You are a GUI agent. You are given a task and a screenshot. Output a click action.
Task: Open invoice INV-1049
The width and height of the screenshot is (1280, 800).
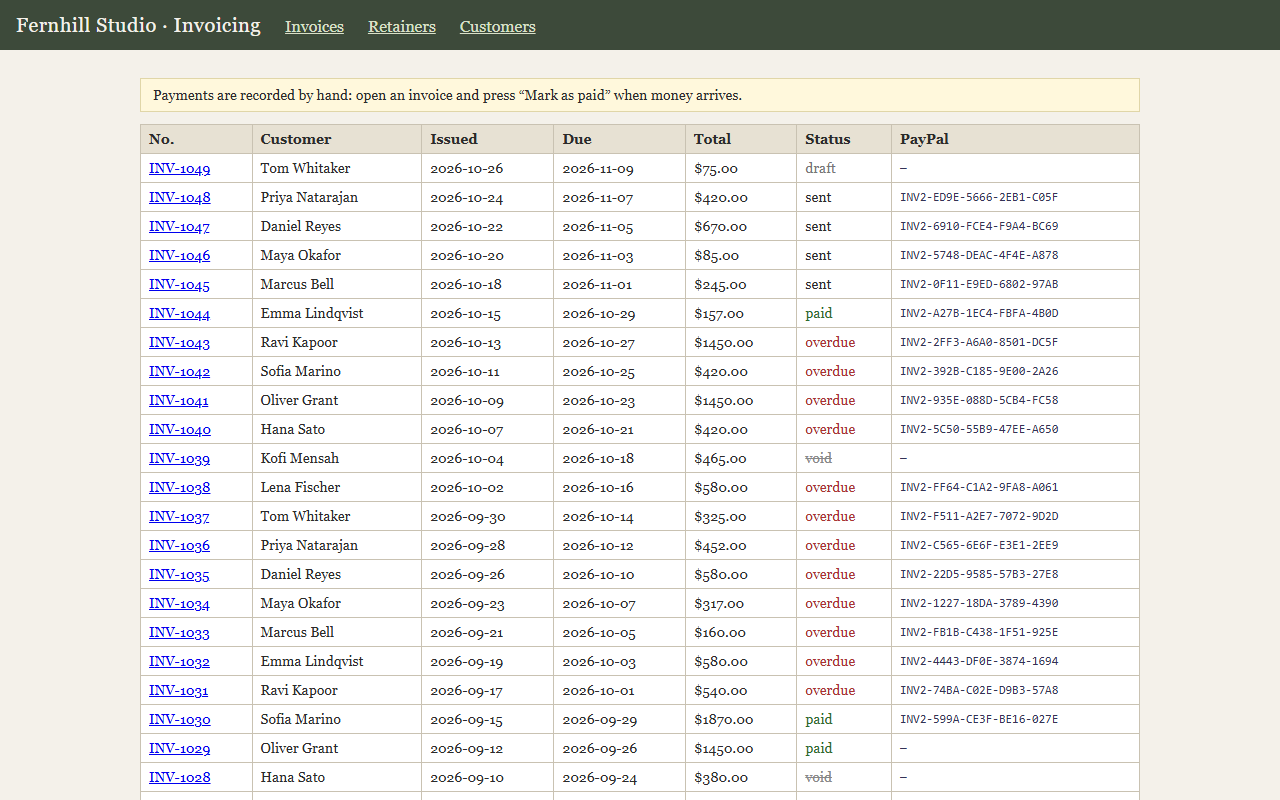tap(180, 169)
